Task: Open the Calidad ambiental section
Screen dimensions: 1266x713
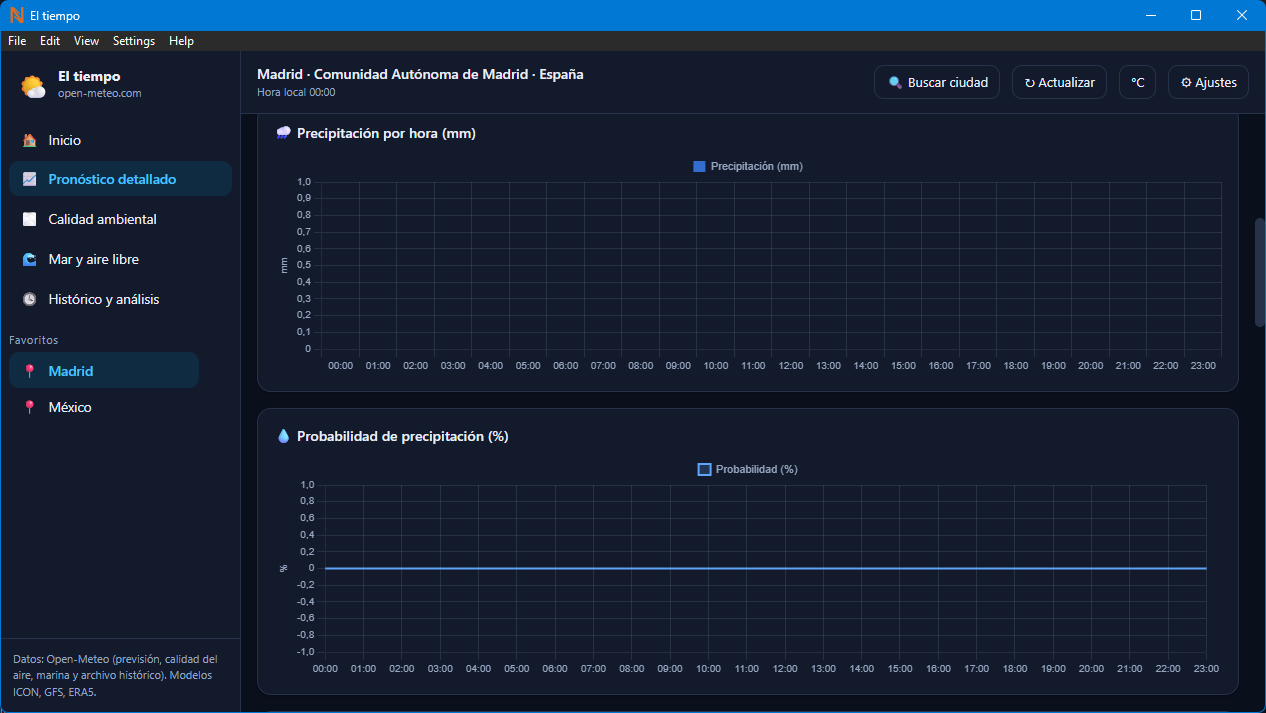Action: tap(120, 220)
